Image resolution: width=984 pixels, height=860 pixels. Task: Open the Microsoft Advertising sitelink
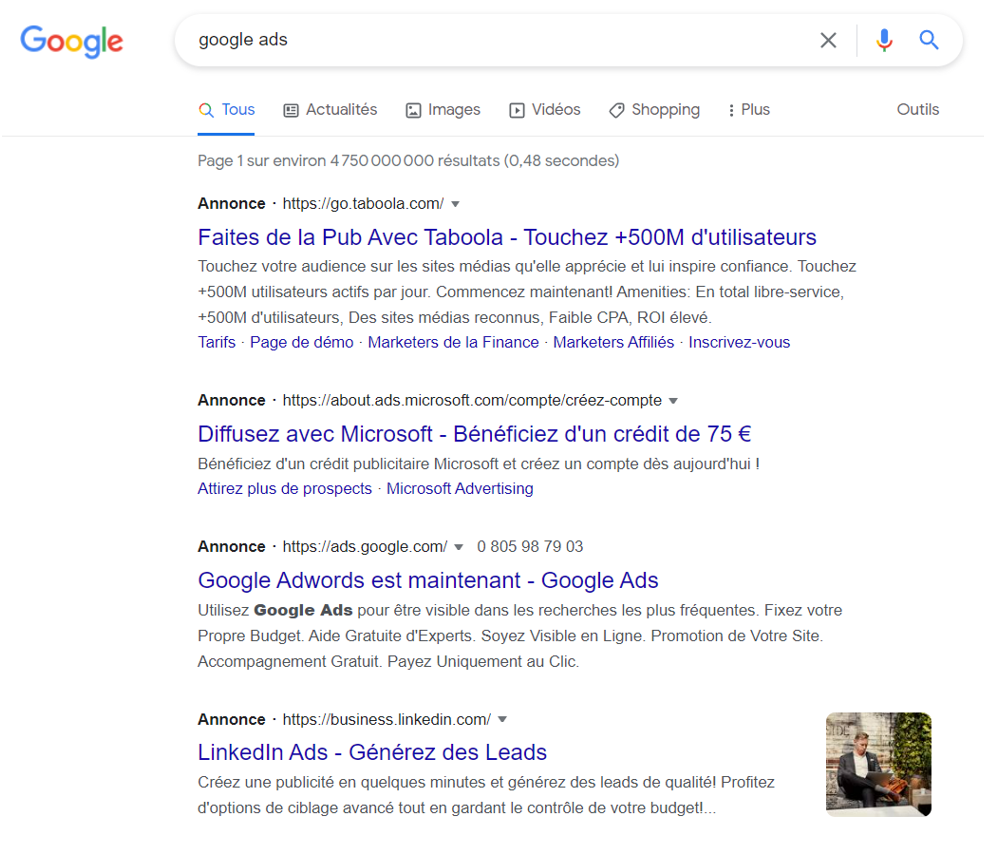tap(460, 488)
